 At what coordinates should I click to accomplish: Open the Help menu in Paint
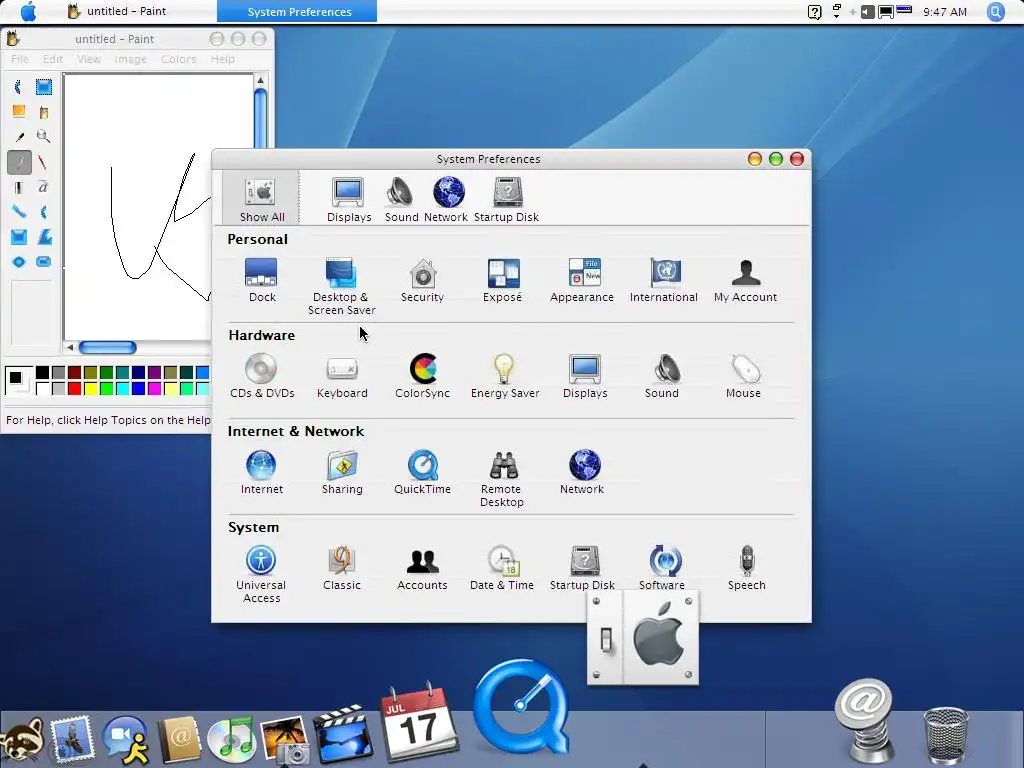point(222,59)
